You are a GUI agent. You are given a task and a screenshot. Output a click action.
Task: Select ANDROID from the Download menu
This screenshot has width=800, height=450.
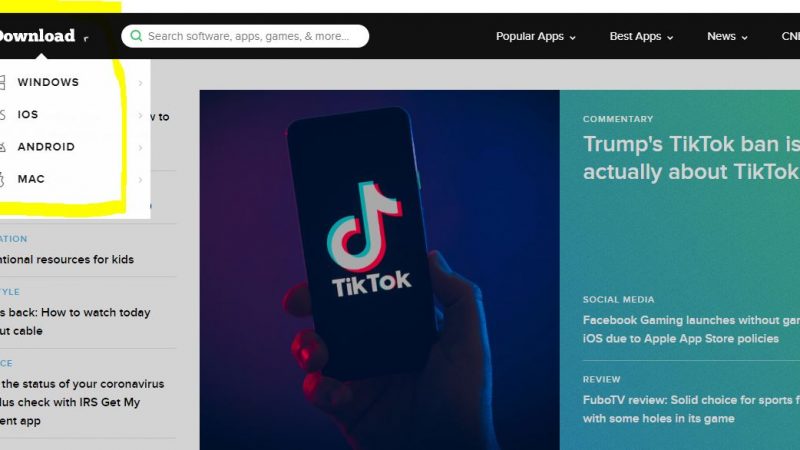coord(46,146)
